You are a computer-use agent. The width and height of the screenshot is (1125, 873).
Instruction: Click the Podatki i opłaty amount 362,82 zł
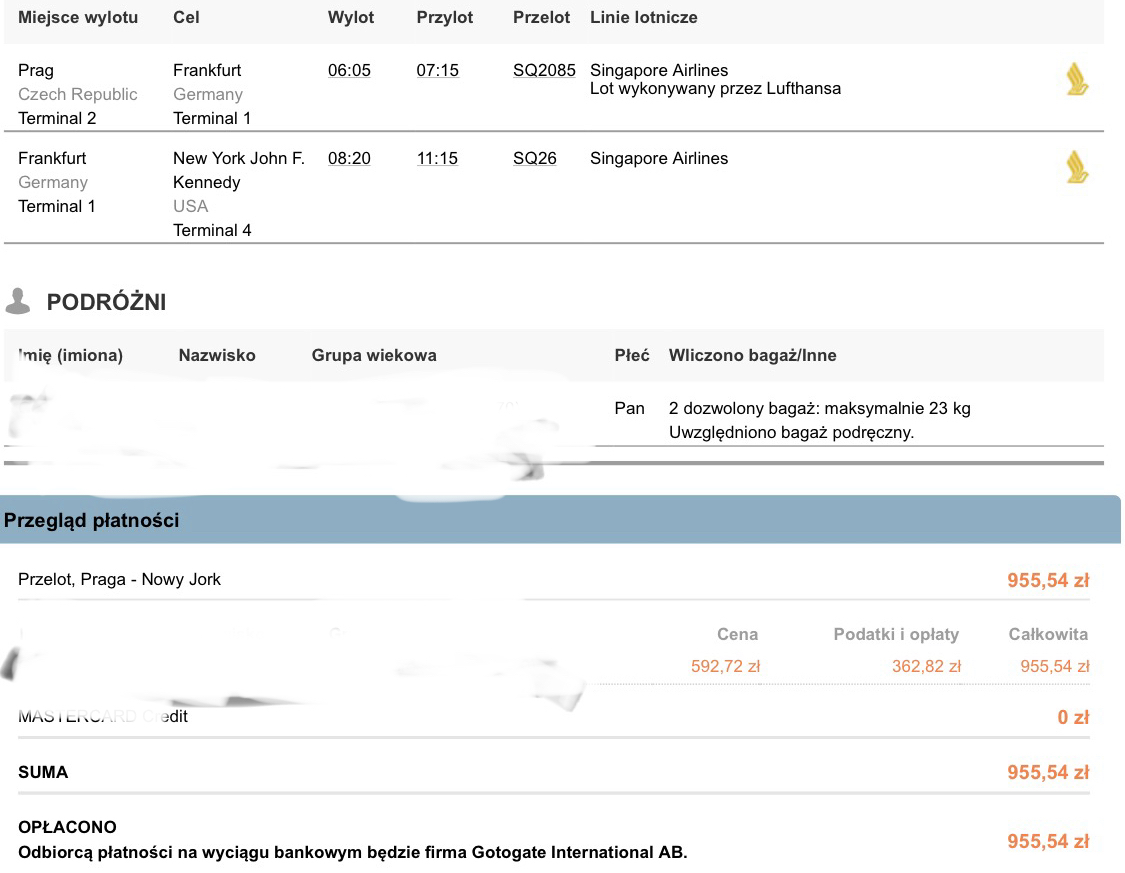click(x=926, y=666)
